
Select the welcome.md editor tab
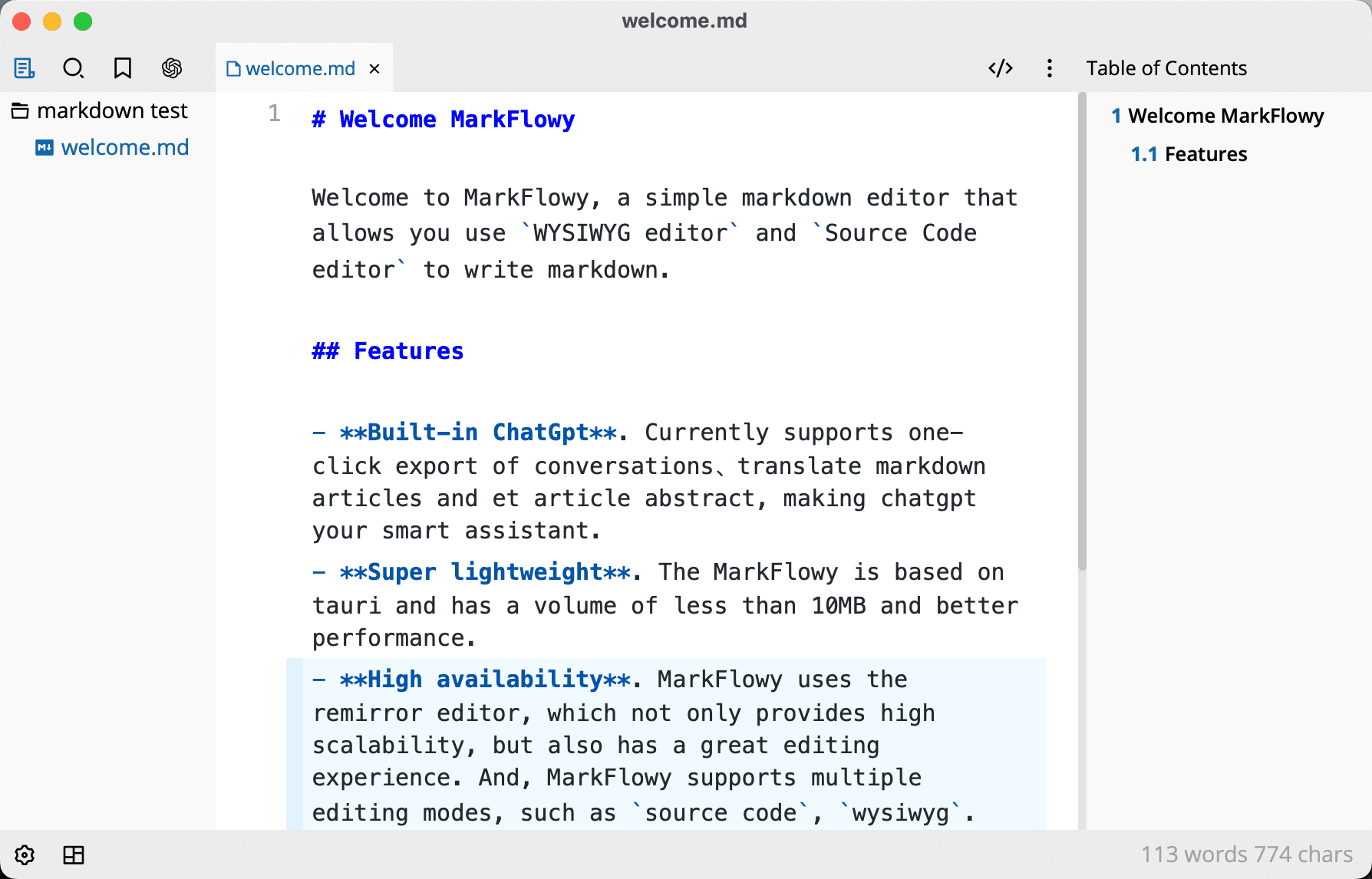tap(291, 69)
